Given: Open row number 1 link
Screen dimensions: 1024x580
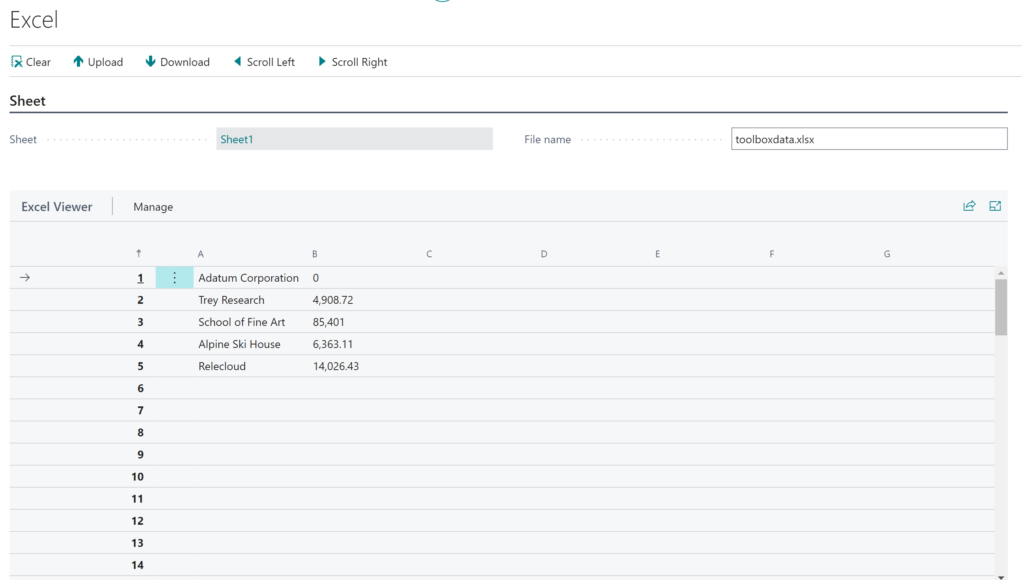Looking at the screenshot, I should [140, 278].
